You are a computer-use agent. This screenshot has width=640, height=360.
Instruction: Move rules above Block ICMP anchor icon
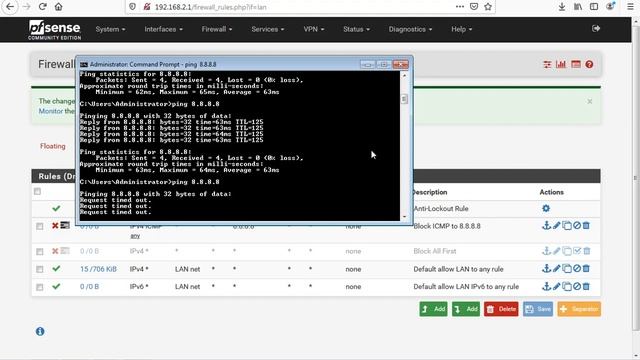point(546,226)
